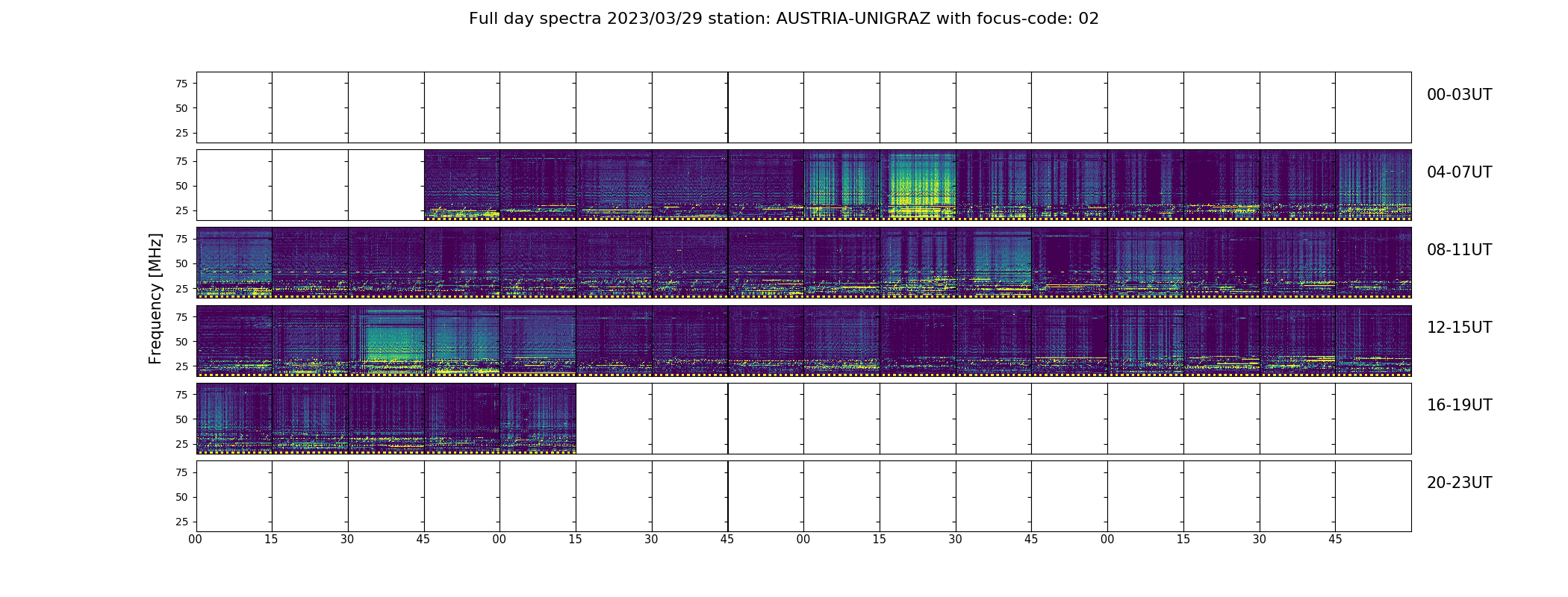The image size is (1568, 597).
Task: Select the 75 MHz tick of the 04-07UT row
Action: point(181,161)
